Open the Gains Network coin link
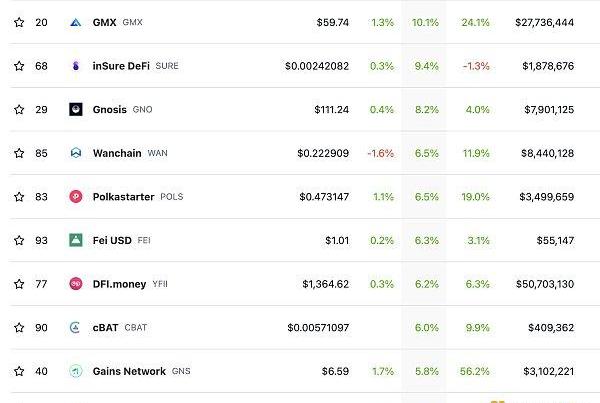 129,371
